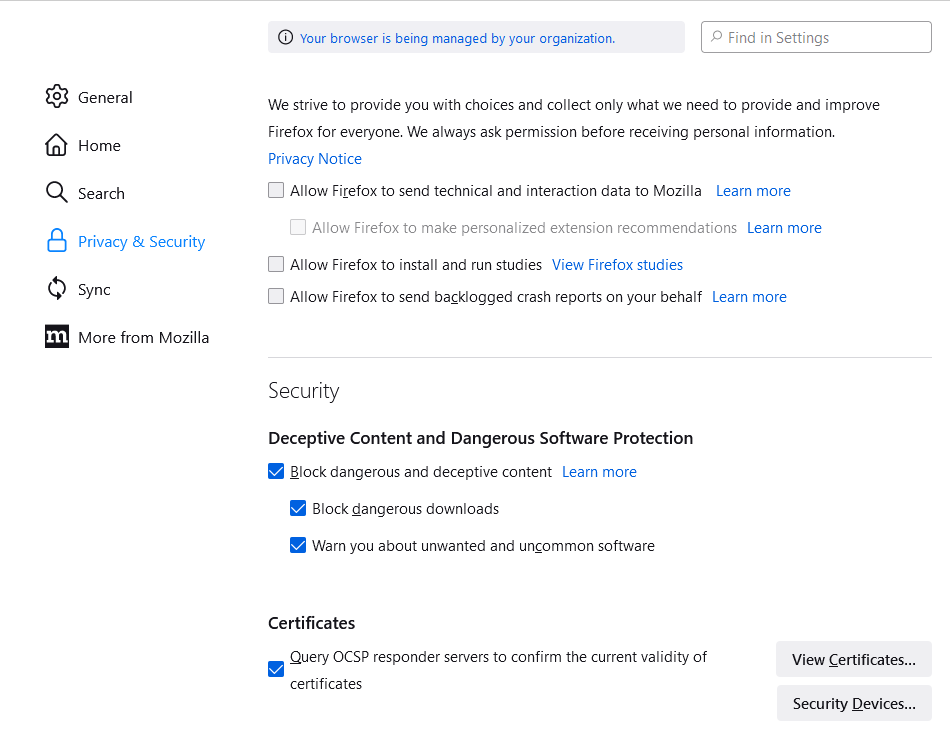Click the Privacy & Security lock icon
Image resolution: width=950 pixels, height=741 pixels.
click(57, 241)
